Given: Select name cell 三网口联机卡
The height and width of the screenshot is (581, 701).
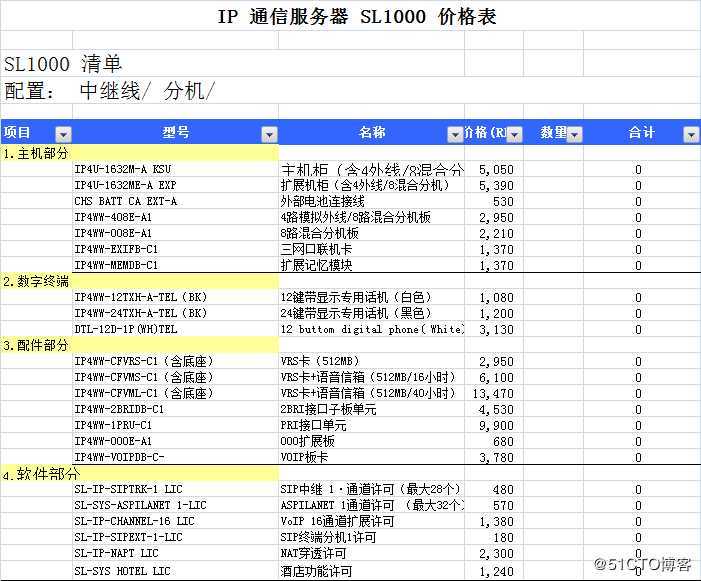Looking at the screenshot, I should click(372, 249).
